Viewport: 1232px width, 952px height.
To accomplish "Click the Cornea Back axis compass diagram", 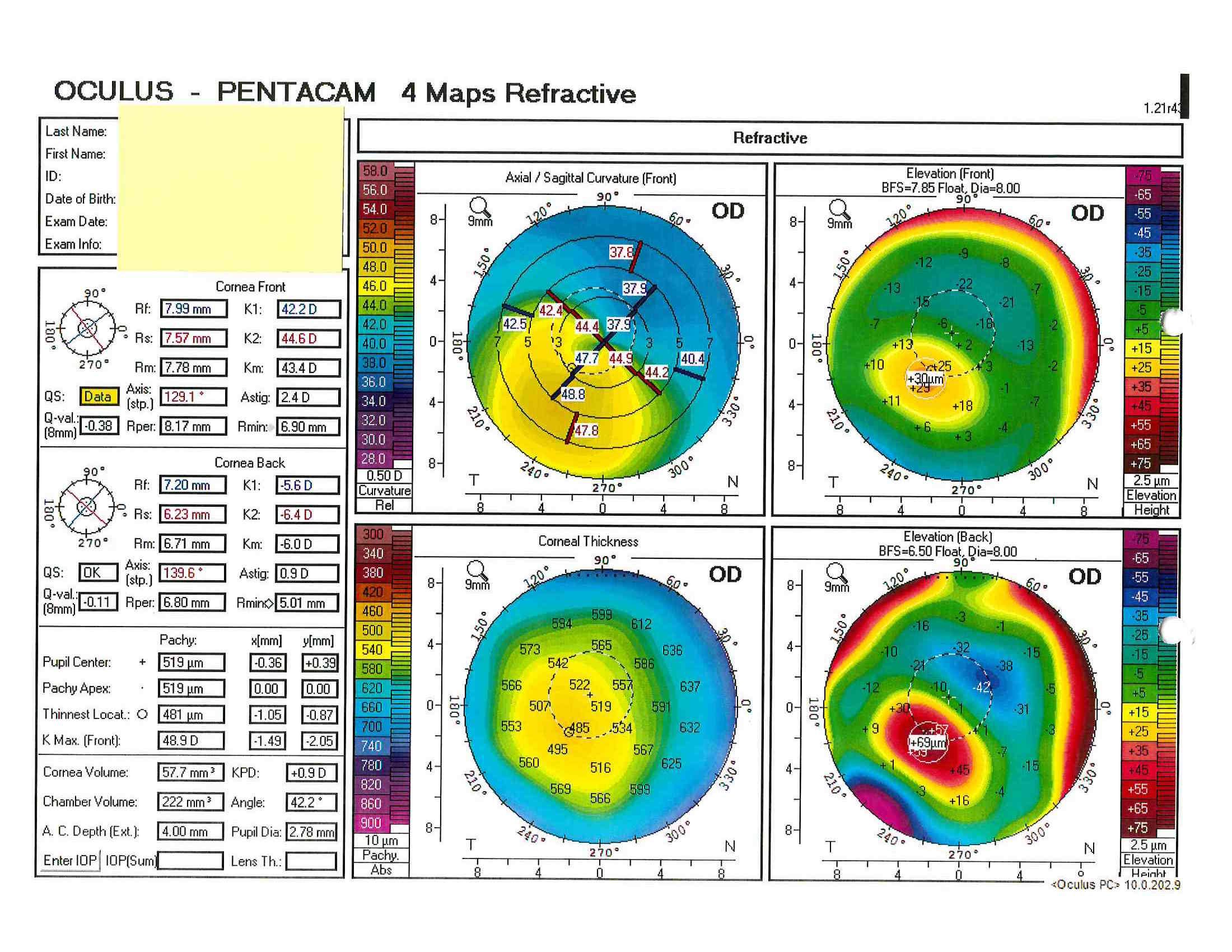I will coord(86,506).
